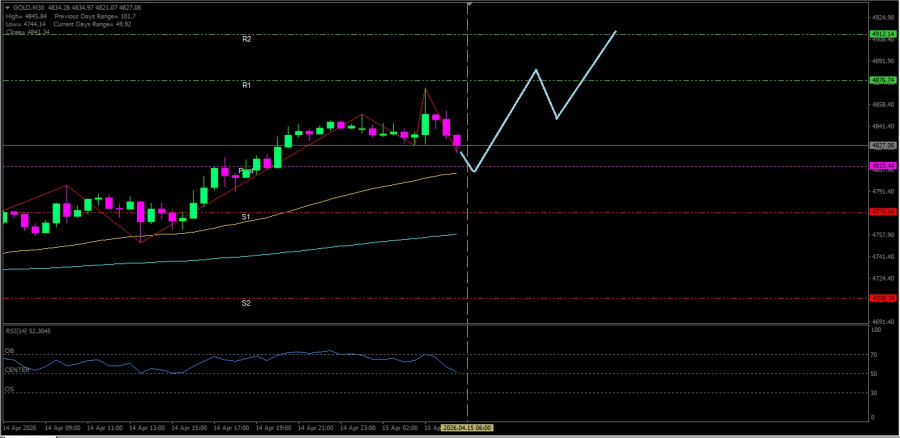
Task: Click the red S1 price tag
Action: pyautogui.click(x=882, y=212)
